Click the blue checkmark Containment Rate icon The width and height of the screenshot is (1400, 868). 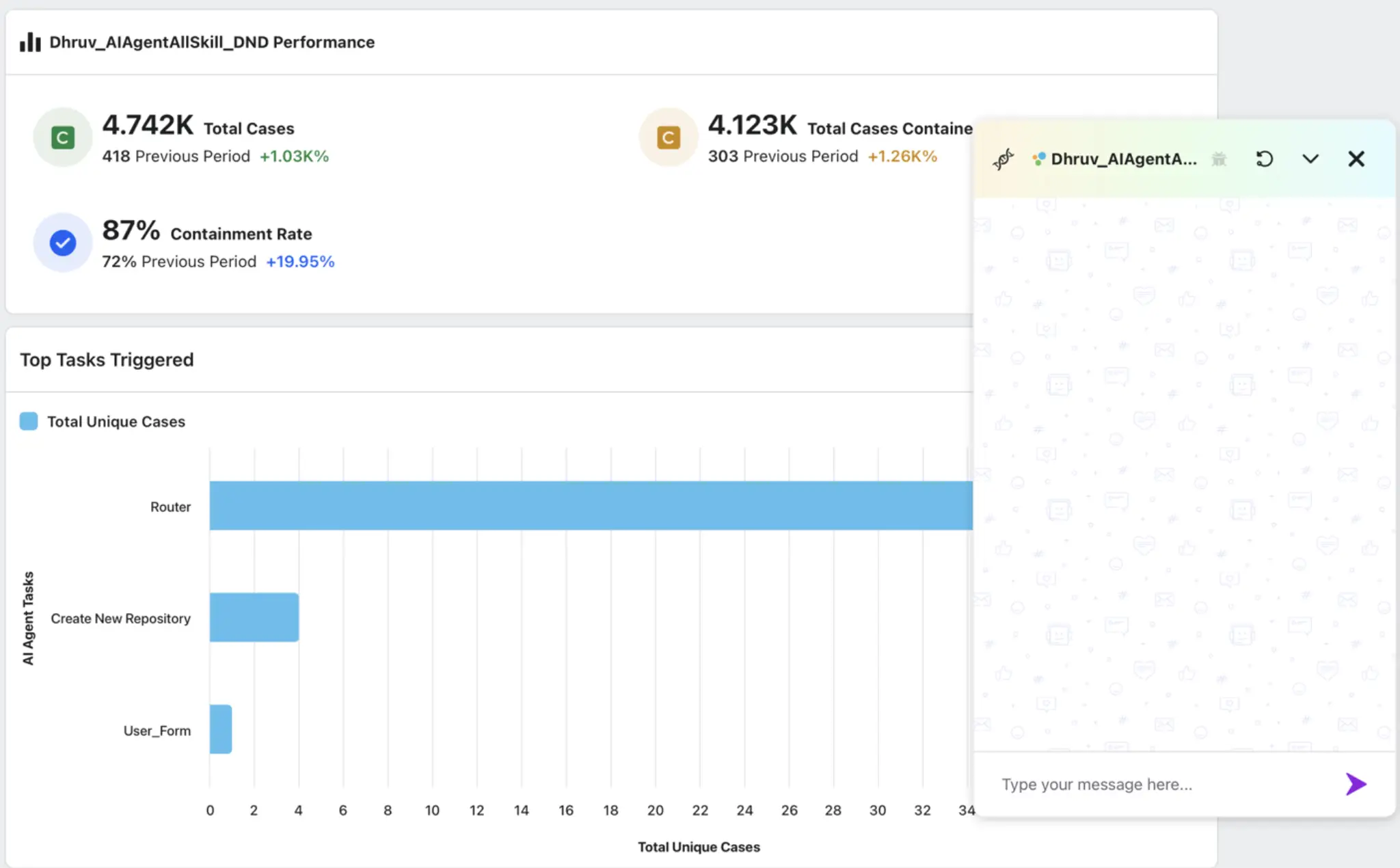(63, 243)
